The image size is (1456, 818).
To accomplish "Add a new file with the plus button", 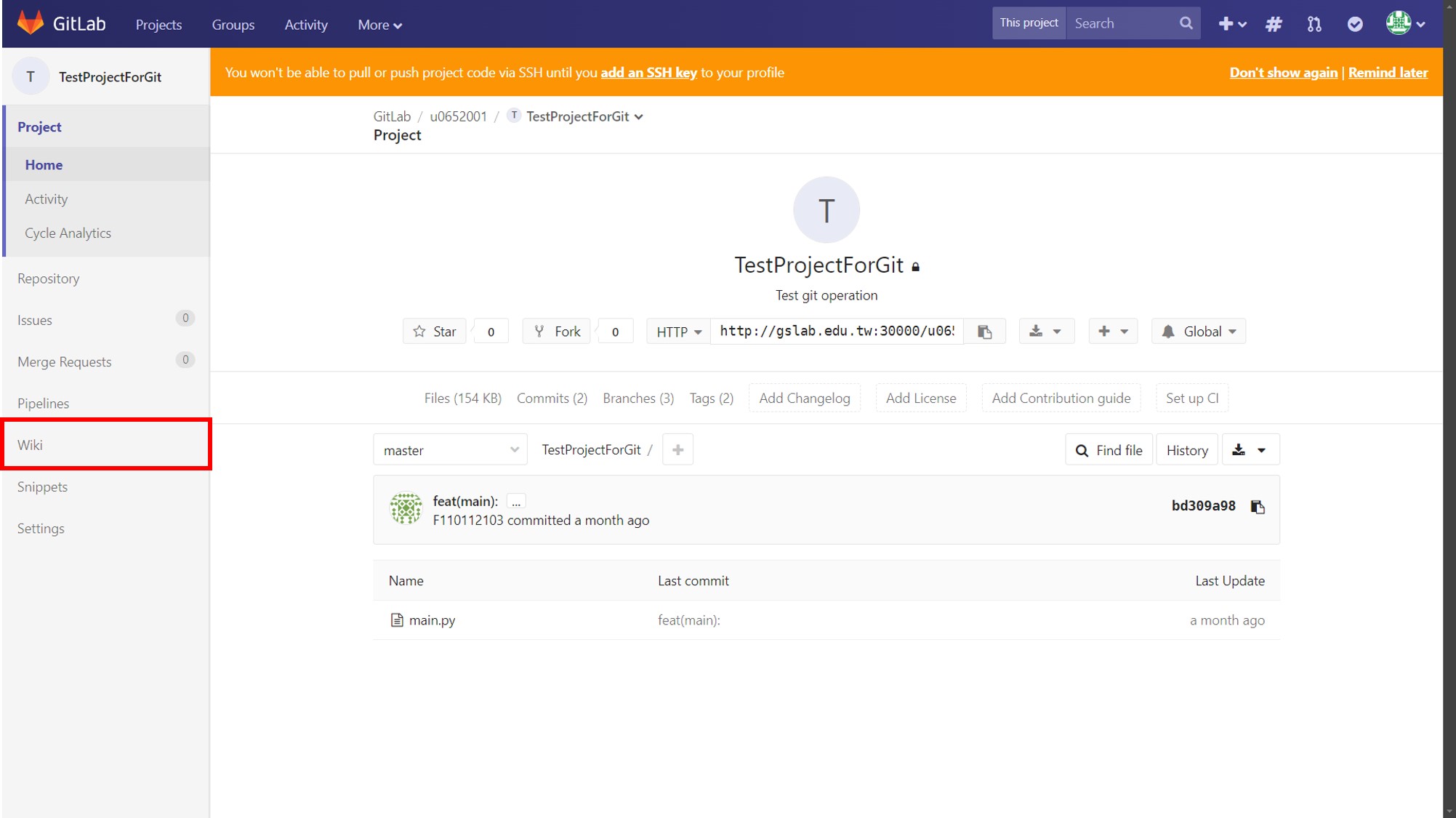I will (x=677, y=450).
